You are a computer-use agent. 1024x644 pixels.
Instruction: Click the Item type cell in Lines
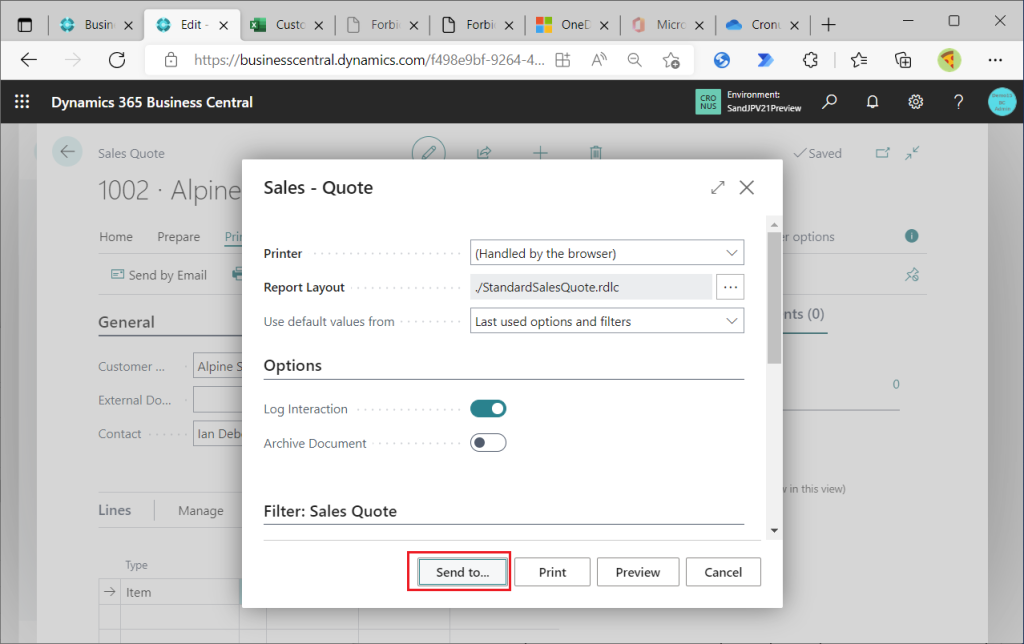[180, 592]
